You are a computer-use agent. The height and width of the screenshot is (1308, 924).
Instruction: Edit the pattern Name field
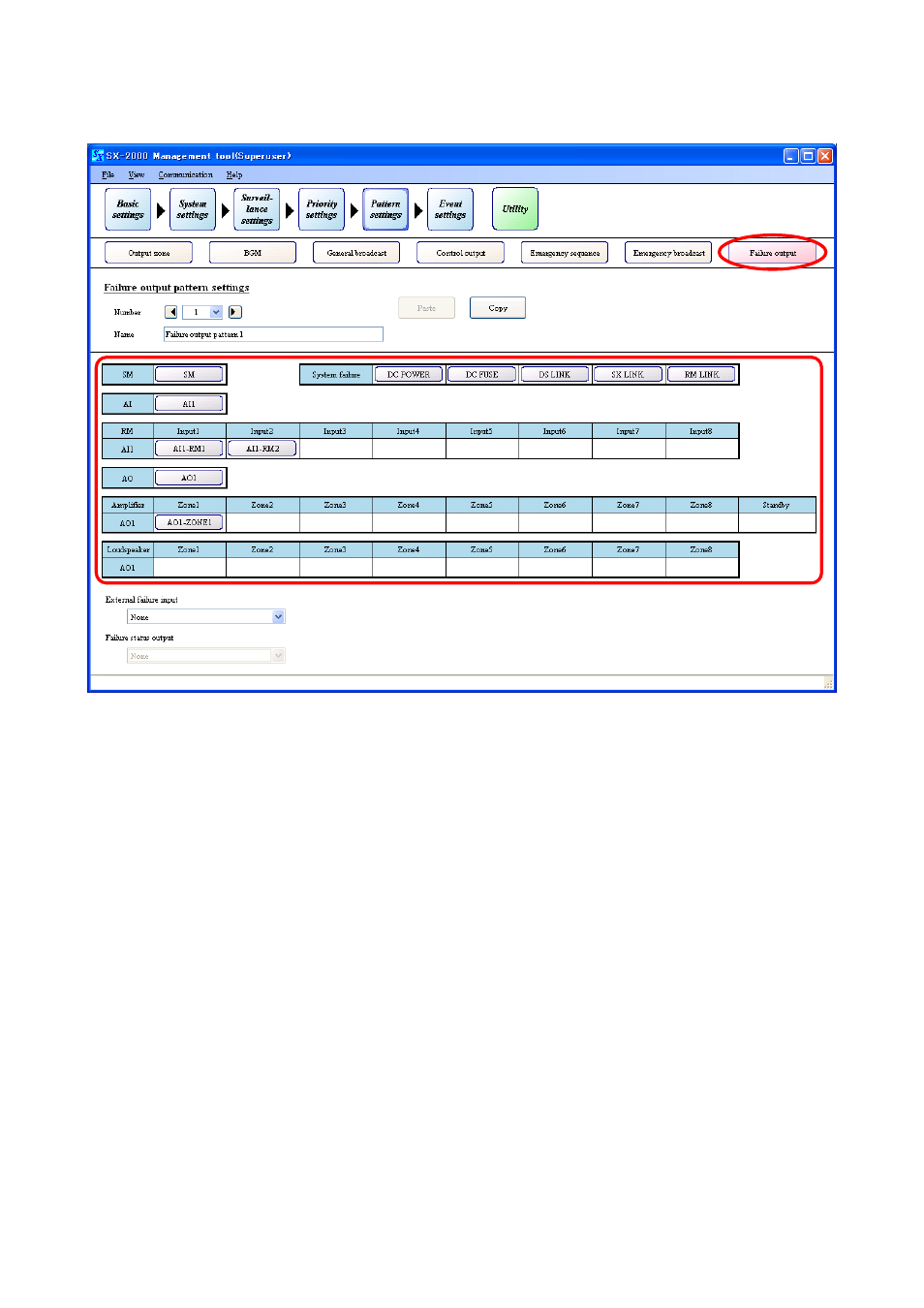[273, 334]
